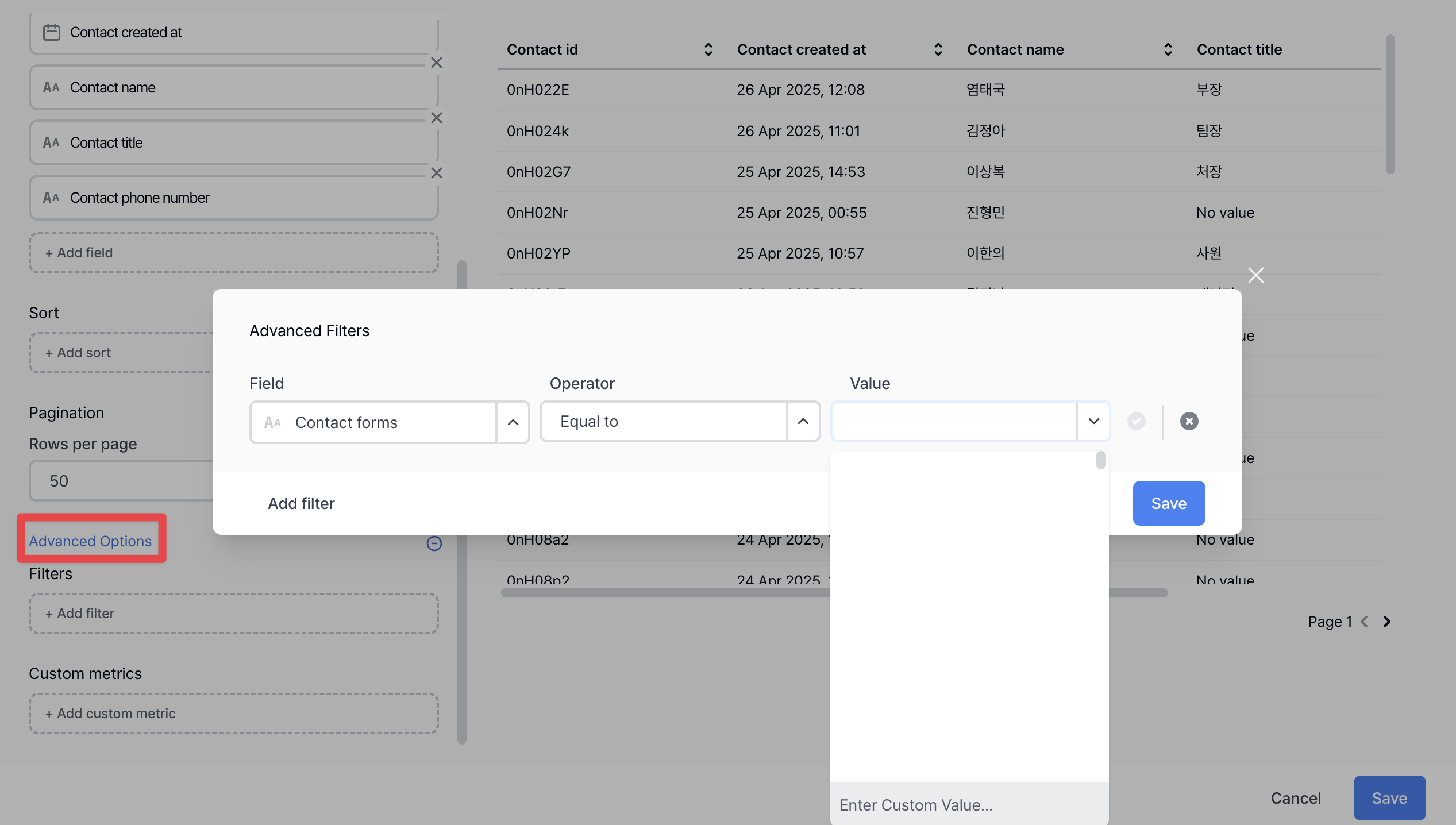Image resolution: width=1456 pixels, height=825 pixels.
Task: Click Add filter in the dialog
Action: click(301, 503)
